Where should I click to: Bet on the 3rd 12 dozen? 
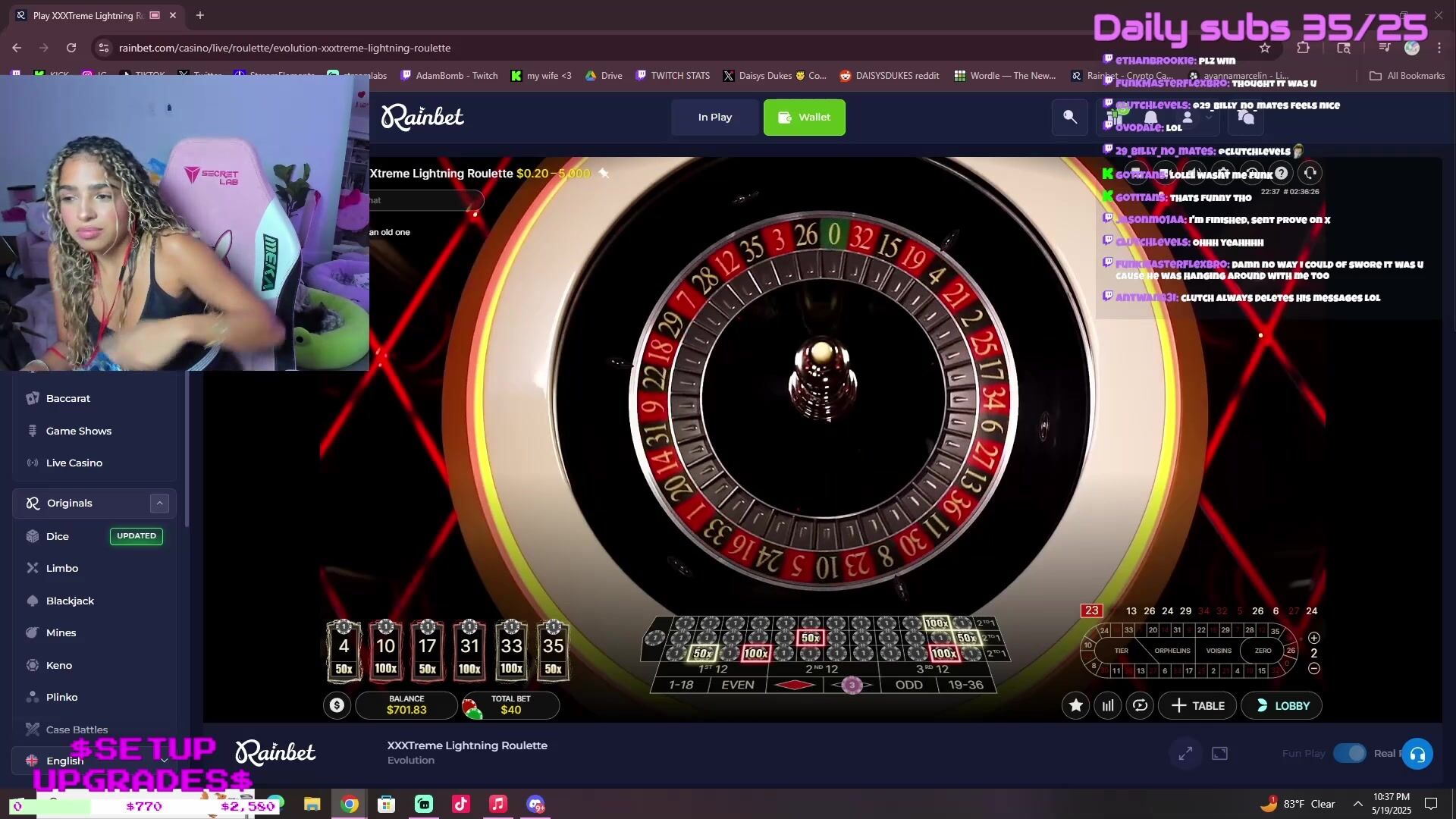(934, 669)
